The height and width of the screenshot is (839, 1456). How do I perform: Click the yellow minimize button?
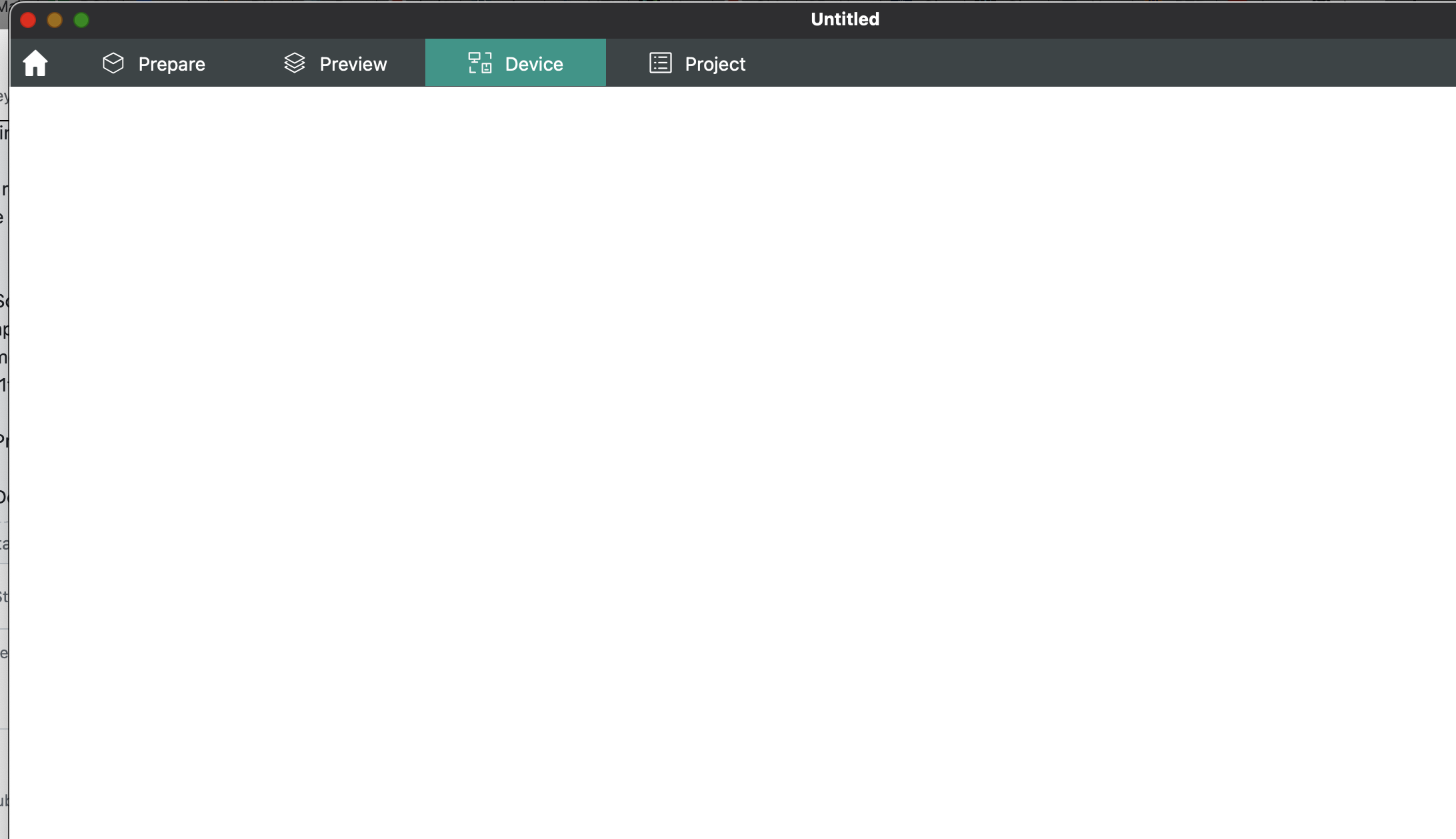click(54, 20)
